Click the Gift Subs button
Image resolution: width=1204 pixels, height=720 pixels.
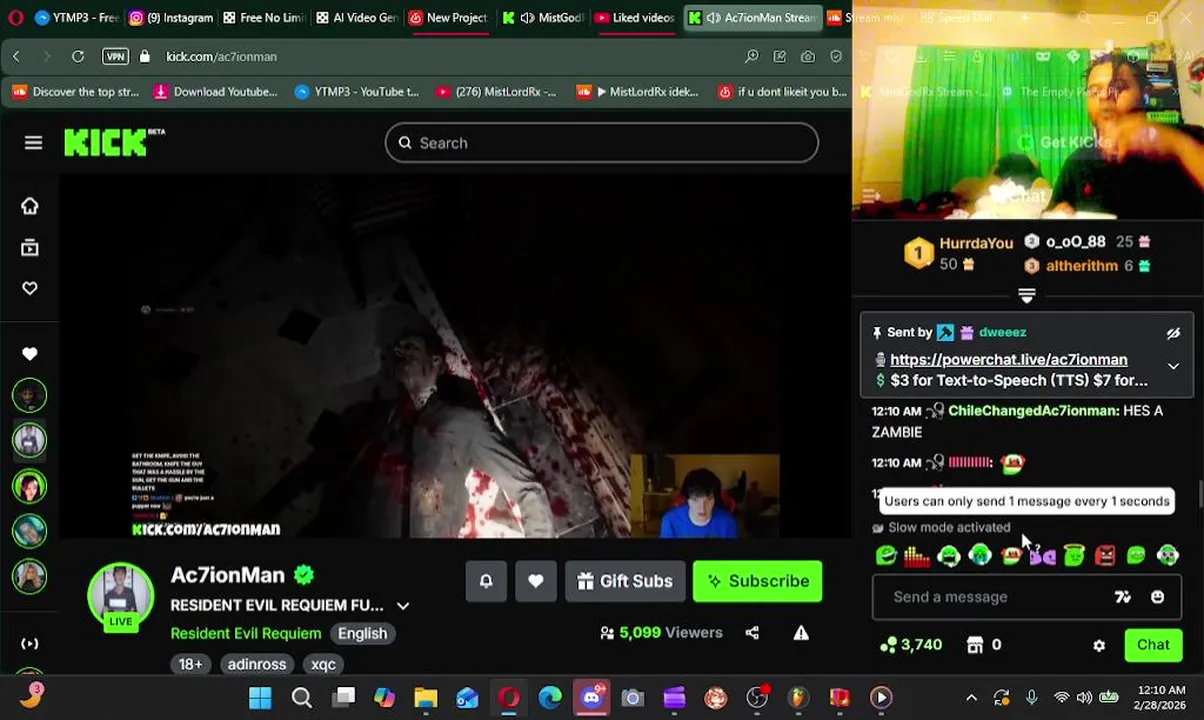pos(625,581)
